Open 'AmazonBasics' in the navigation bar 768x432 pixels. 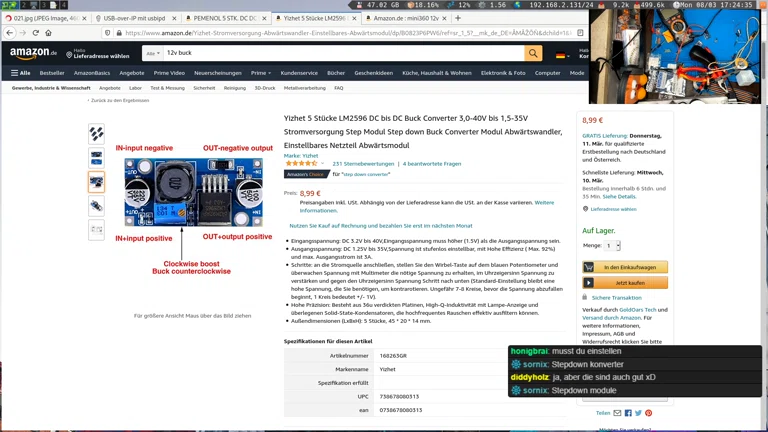[x=92, y=73]
